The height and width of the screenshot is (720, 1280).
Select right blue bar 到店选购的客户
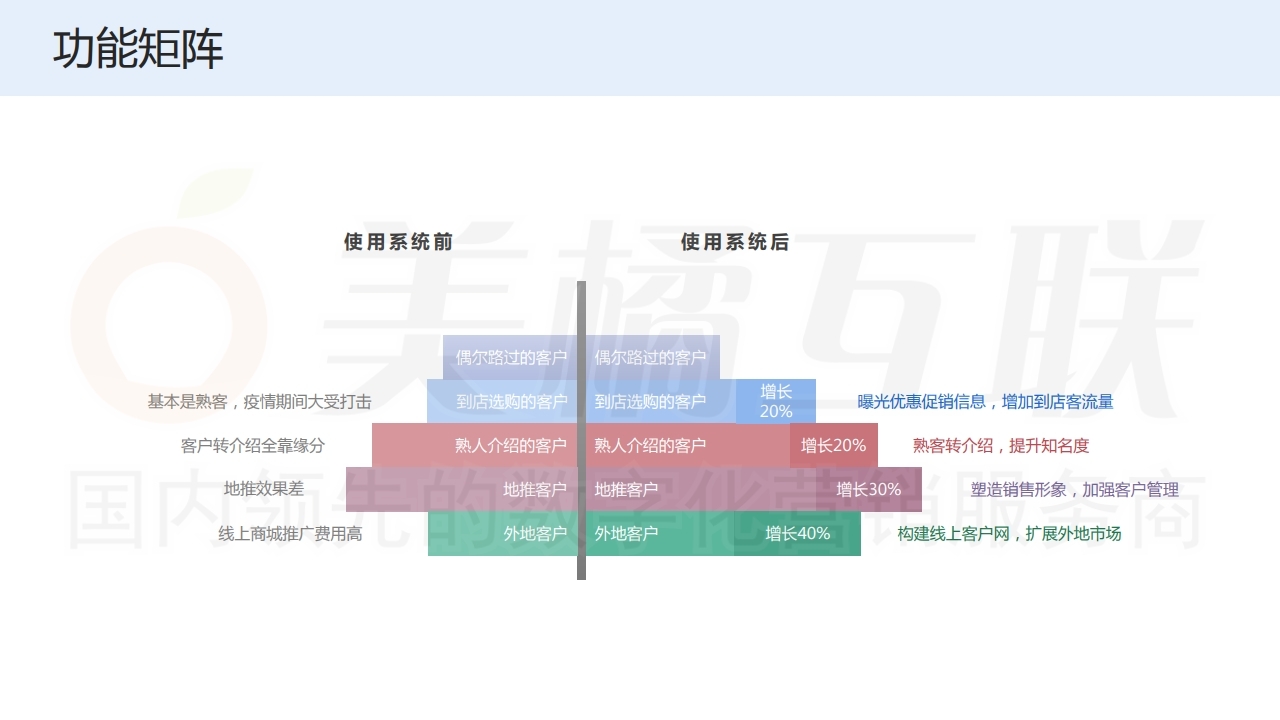pos(661,401)
